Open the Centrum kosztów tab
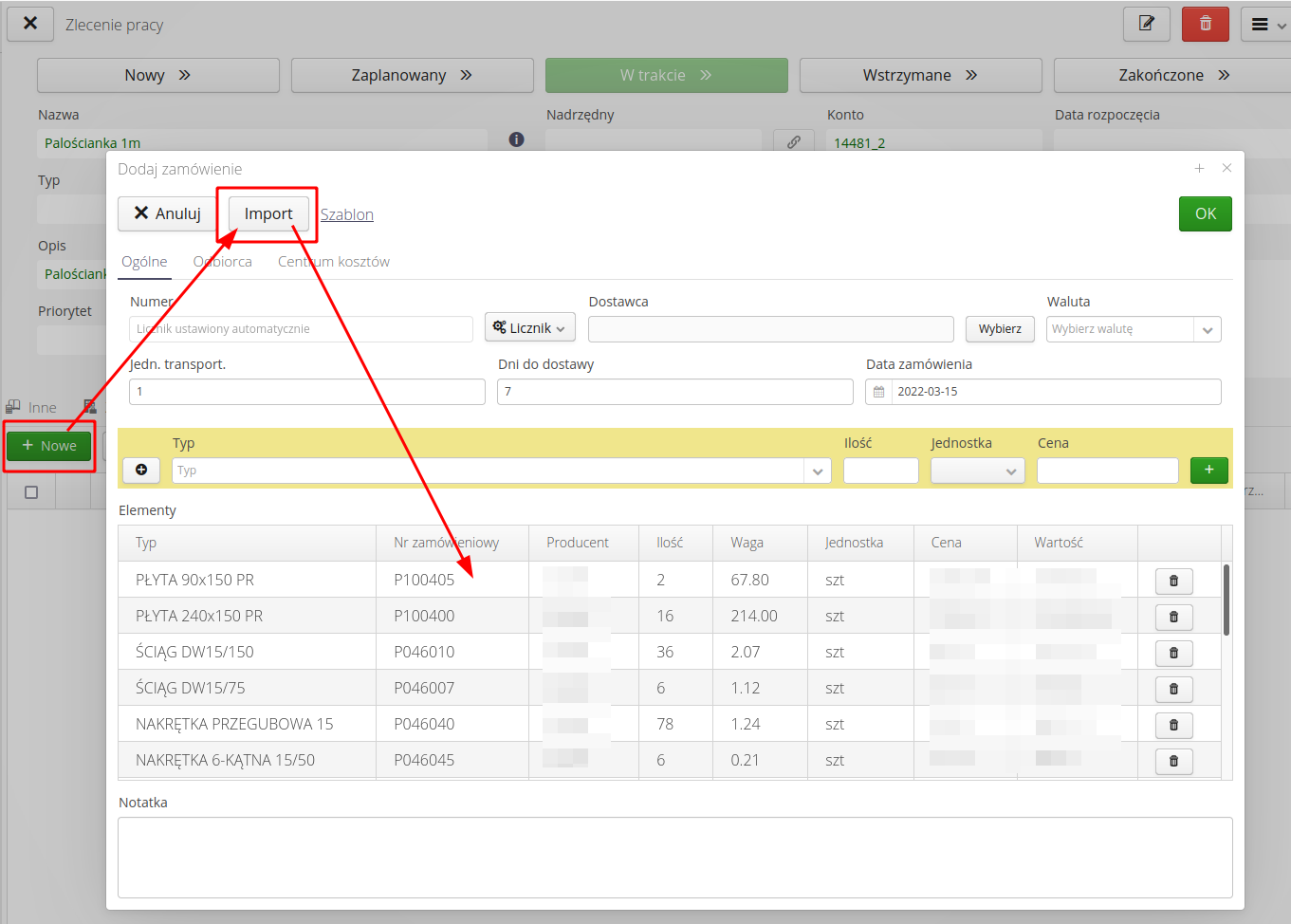Image resolution: width=1291 pixels, height=924 pixels. 333,261
